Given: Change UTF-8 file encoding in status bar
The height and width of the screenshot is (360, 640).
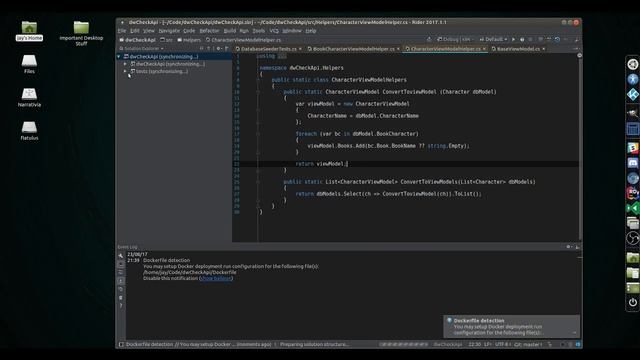Looking at the screenshot, I should (503, 344).
